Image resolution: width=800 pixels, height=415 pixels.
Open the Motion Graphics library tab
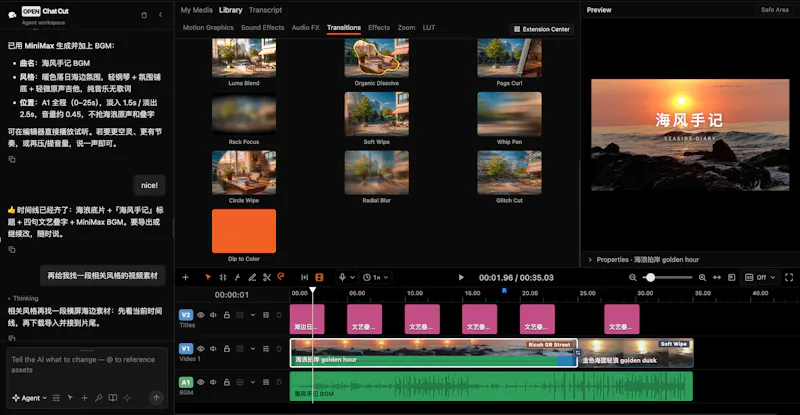208,28
